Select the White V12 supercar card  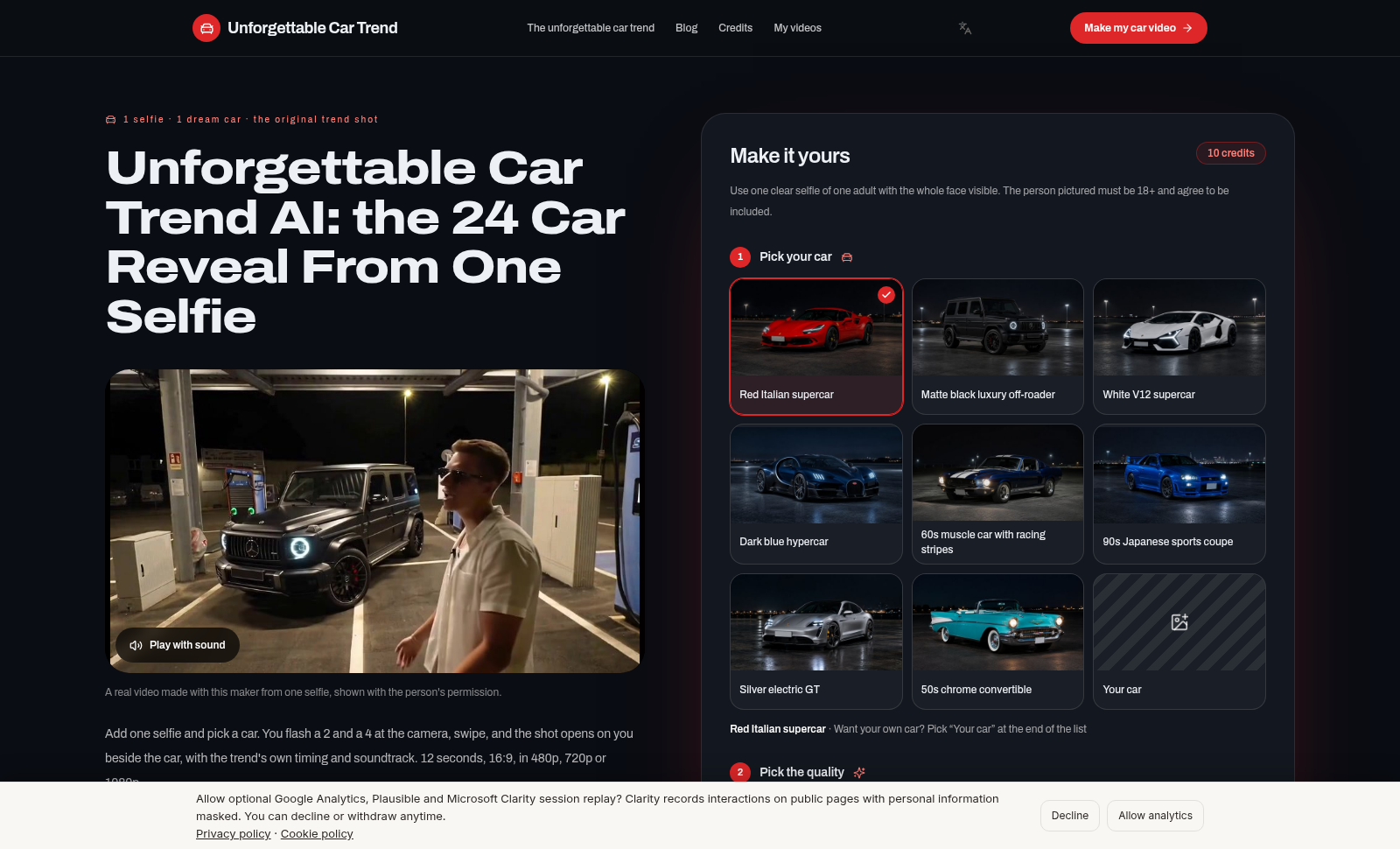click(1179, 347)
